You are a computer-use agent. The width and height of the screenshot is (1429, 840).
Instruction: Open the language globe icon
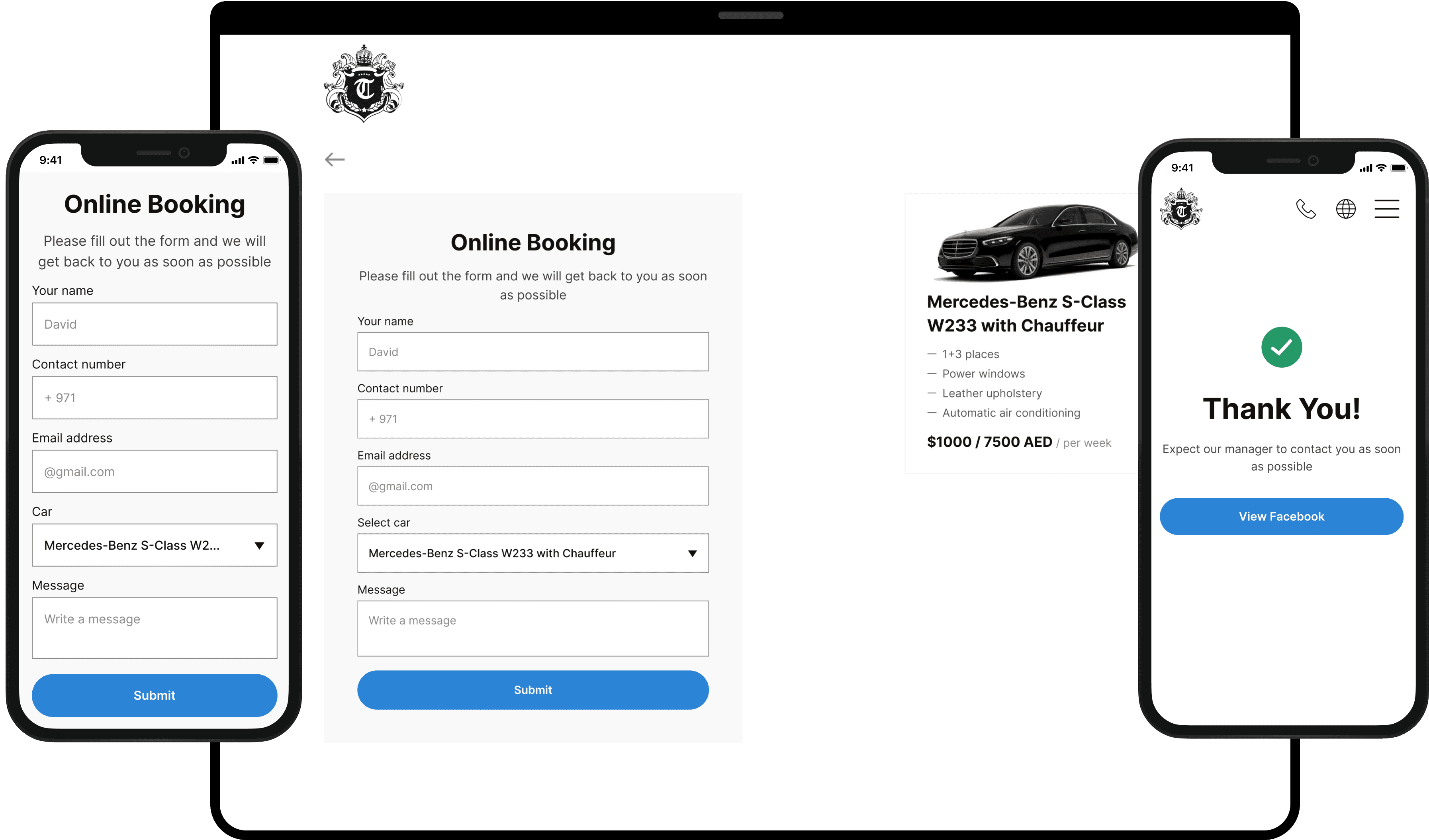pos(1346,209)
